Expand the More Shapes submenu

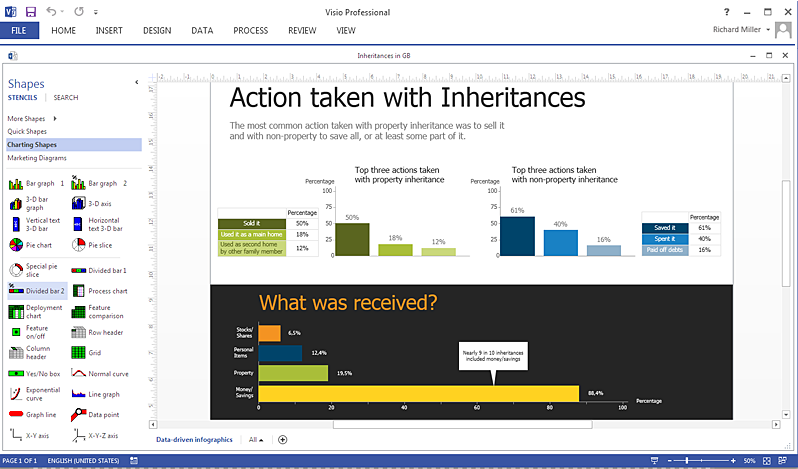click(55, 119)
